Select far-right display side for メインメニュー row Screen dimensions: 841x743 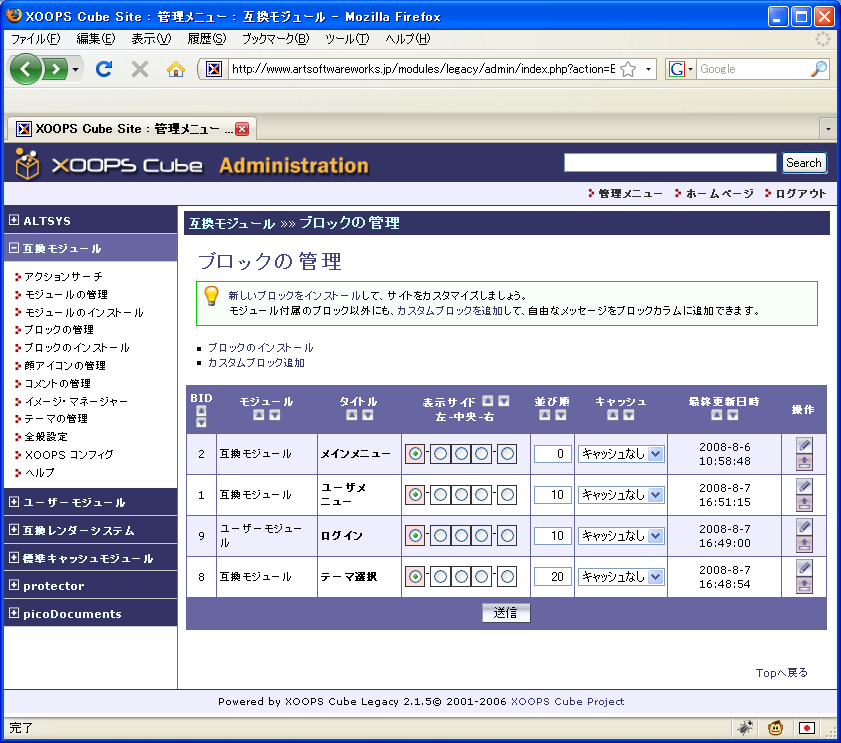coord(508,454)
